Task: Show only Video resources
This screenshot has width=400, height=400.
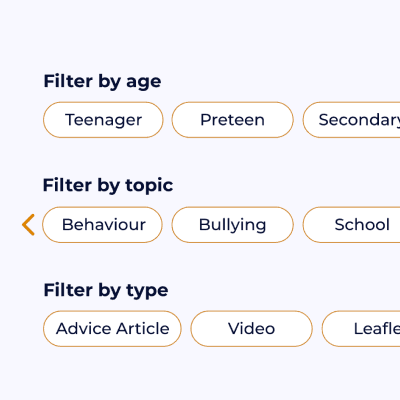Action: click(252, 329)
